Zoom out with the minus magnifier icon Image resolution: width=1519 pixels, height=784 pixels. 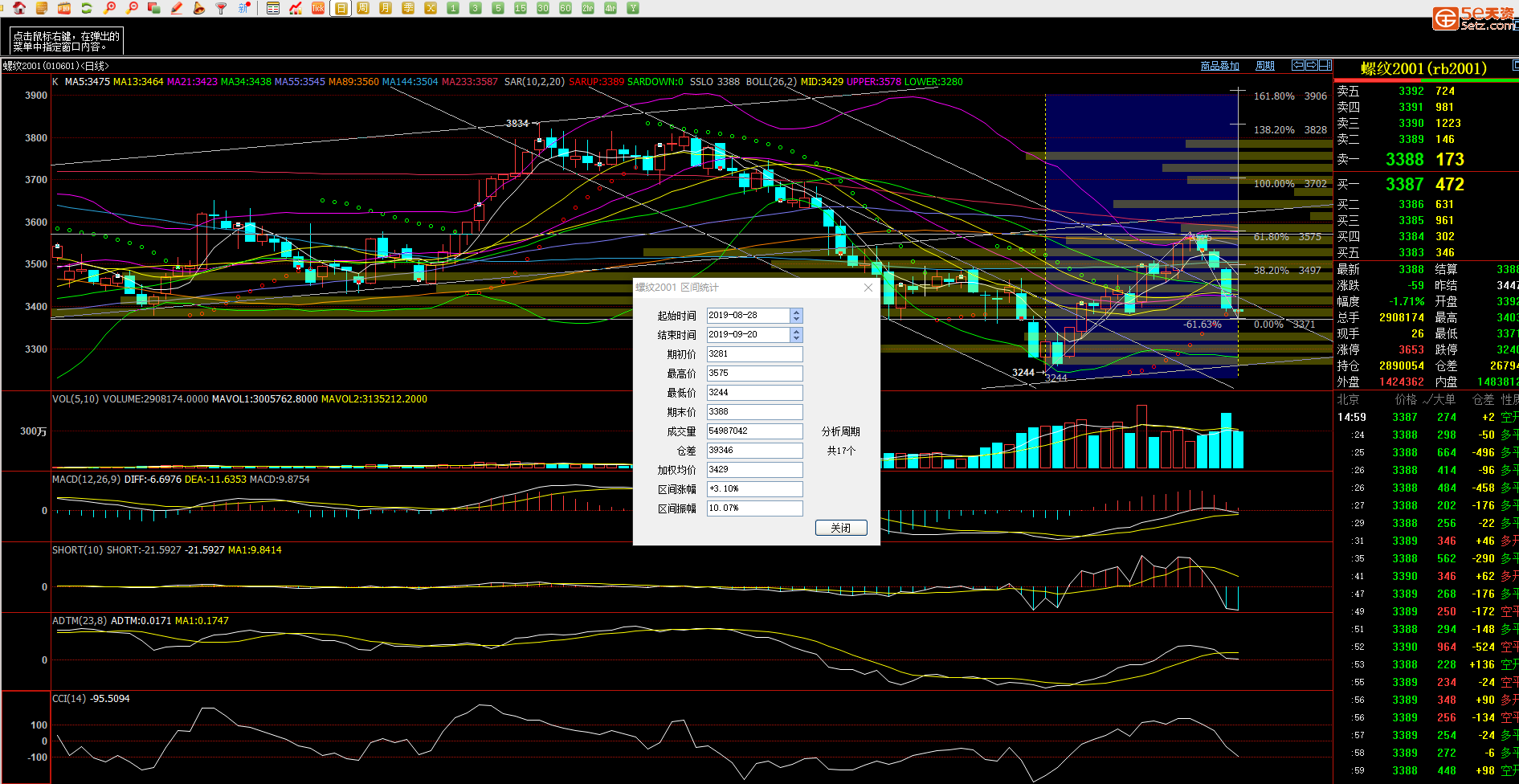click(x=132, y=8)
